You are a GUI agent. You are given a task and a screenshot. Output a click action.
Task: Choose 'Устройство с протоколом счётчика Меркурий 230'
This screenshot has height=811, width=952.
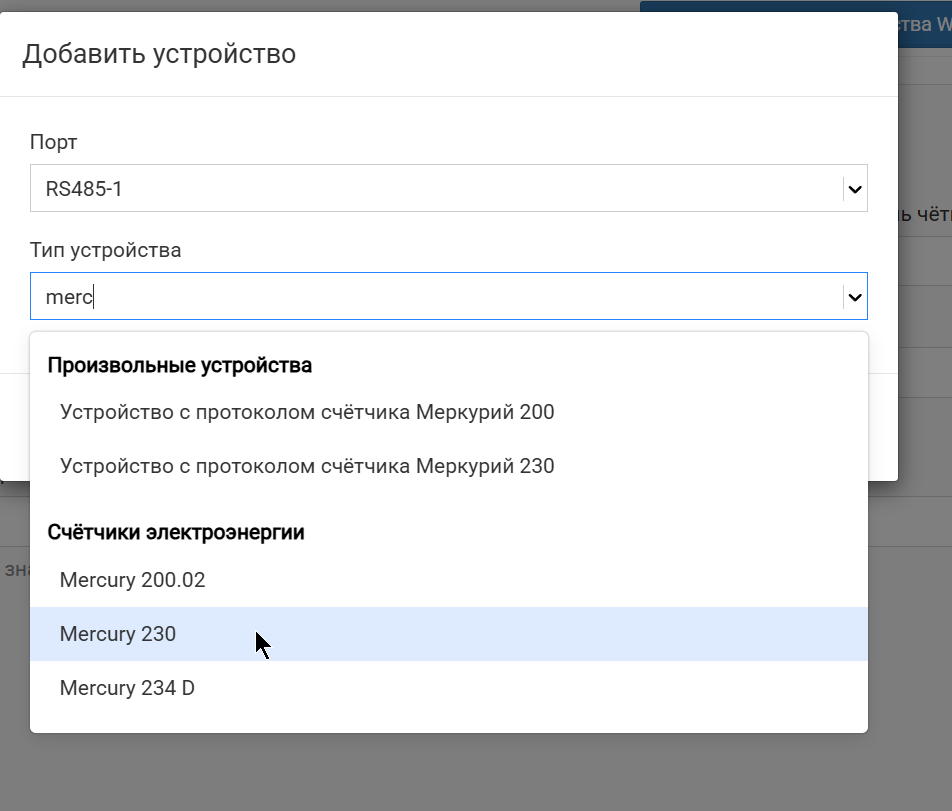tap(307, 466)
